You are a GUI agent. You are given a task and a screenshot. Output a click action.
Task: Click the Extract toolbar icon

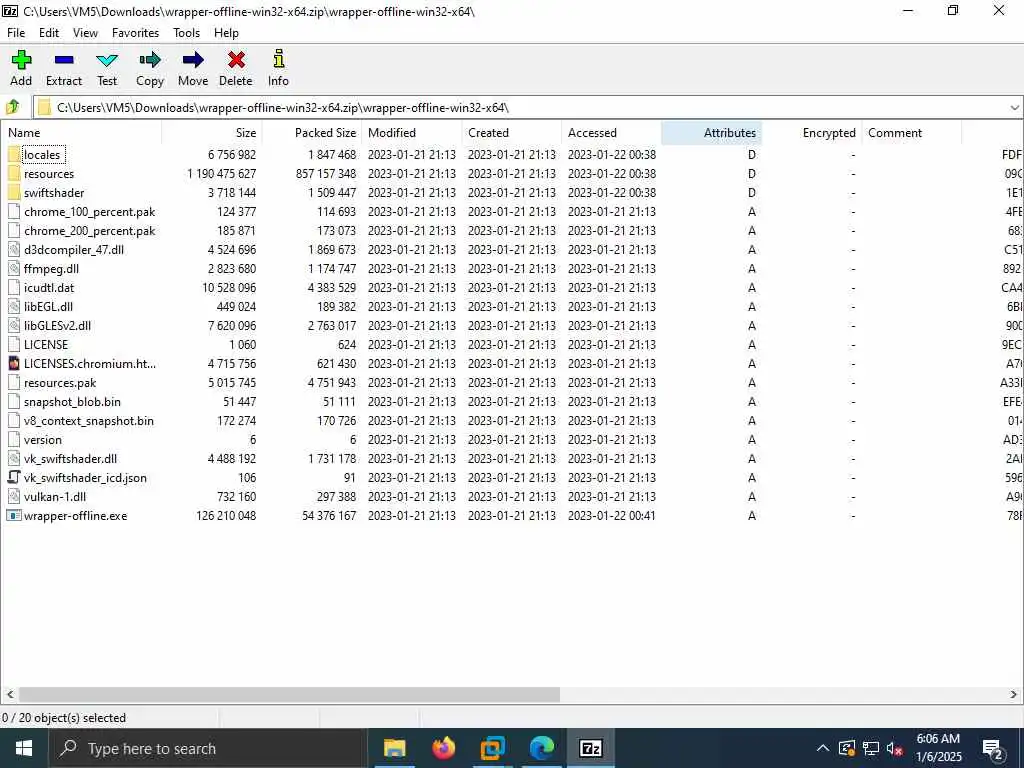(x=64, y=60)
